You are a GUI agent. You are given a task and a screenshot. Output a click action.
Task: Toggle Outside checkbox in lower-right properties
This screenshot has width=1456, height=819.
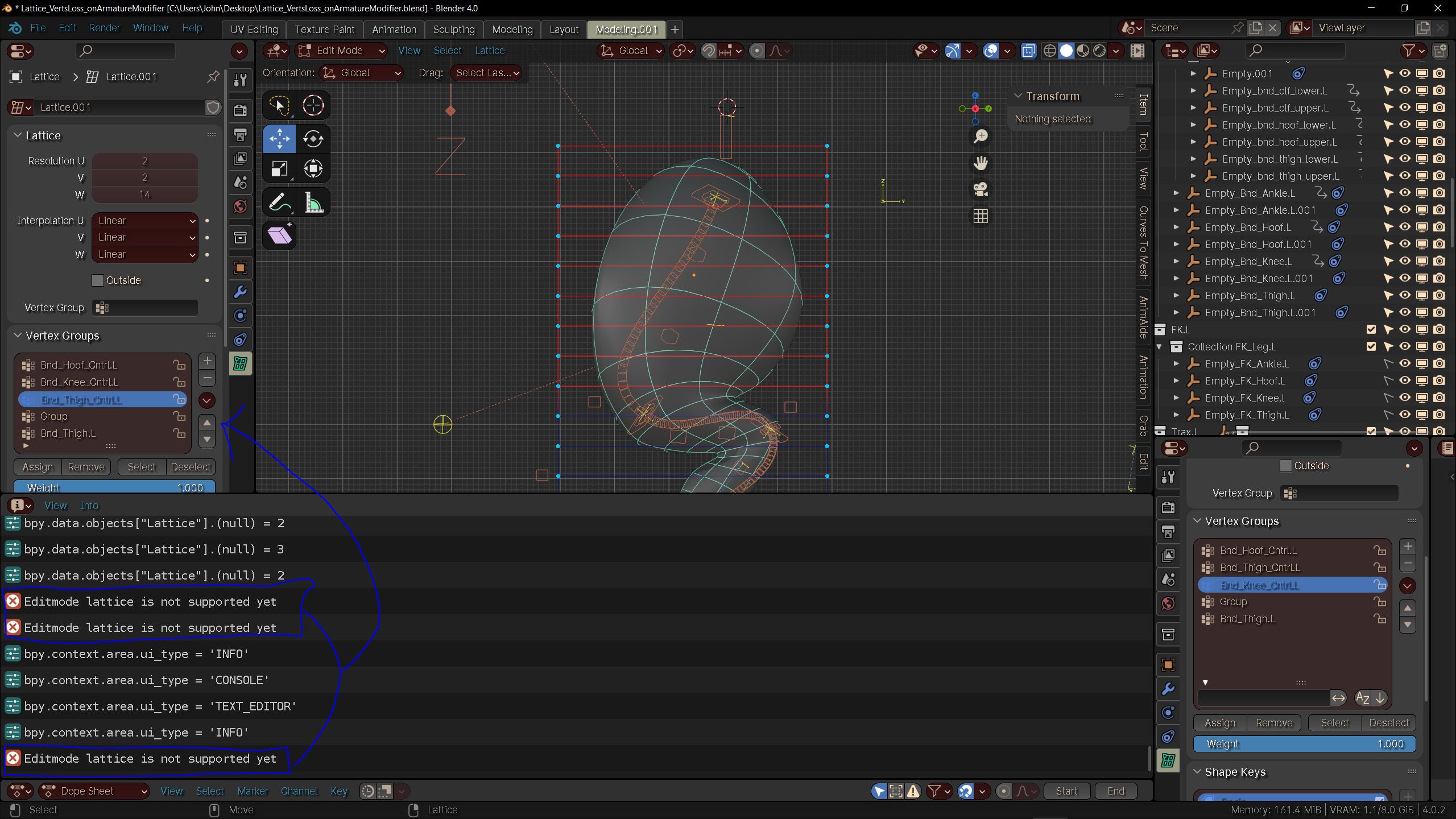[x=1286, y=466]
